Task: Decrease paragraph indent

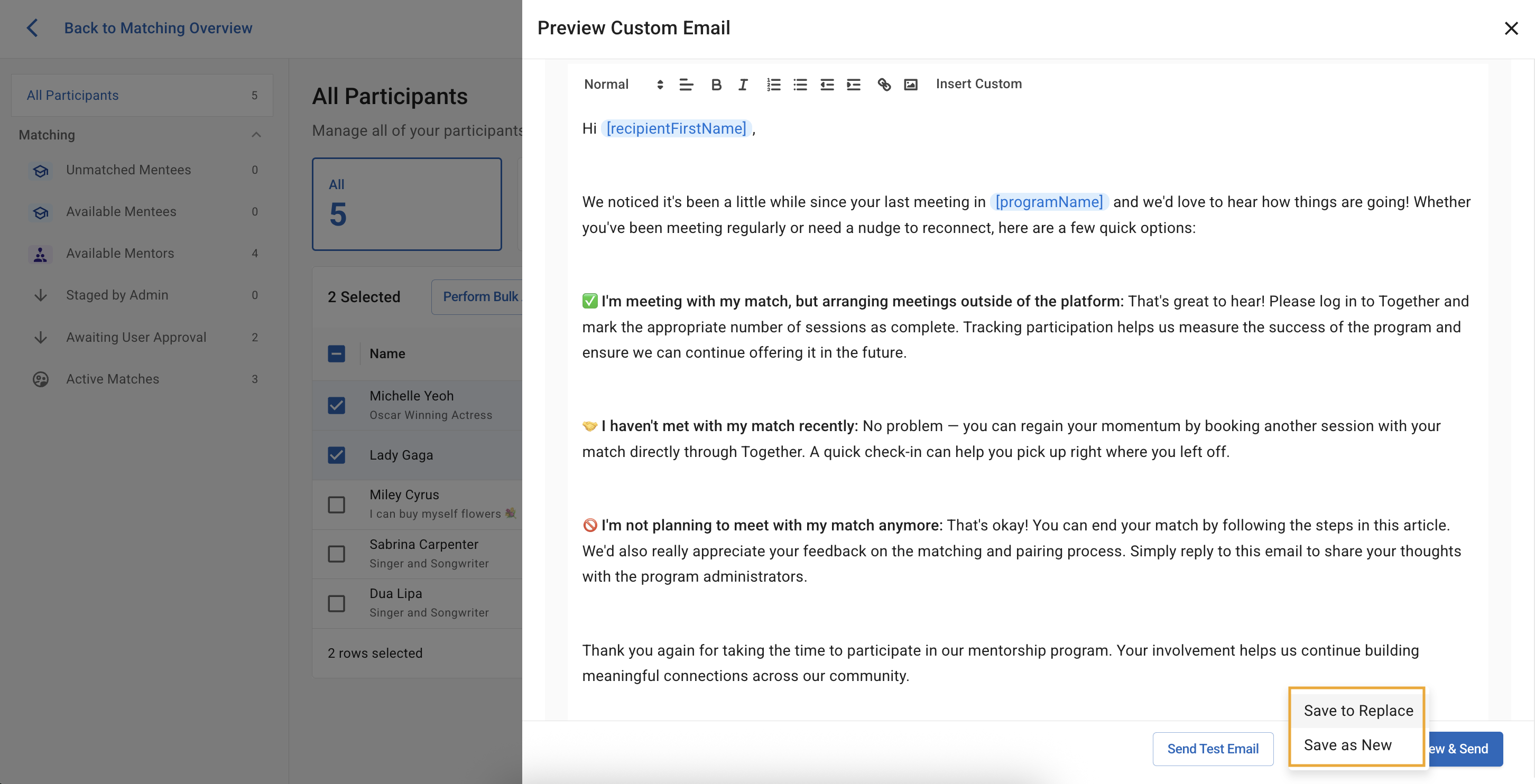Action: [827, 85]
